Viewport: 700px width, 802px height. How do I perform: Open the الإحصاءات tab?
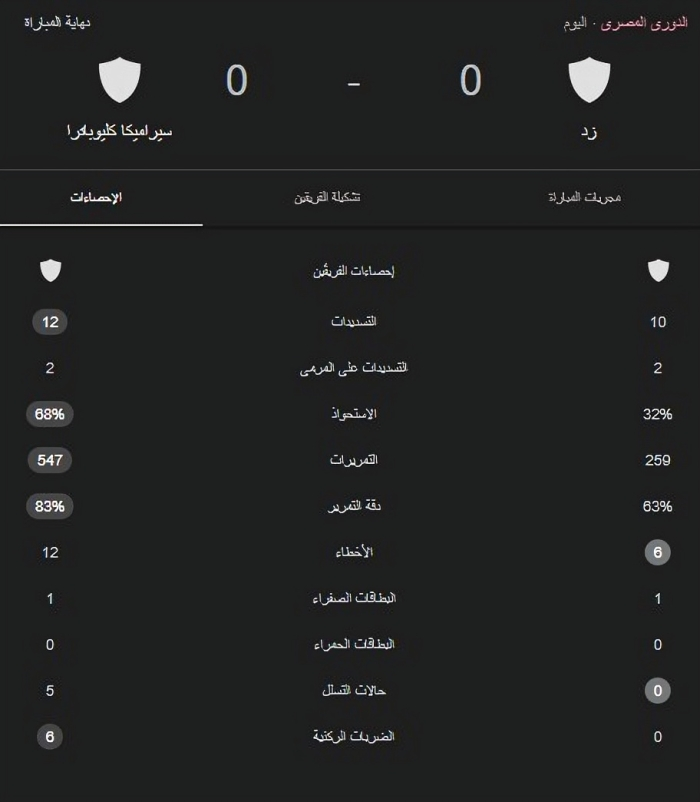pyautogui.click(x=96, y=197)
